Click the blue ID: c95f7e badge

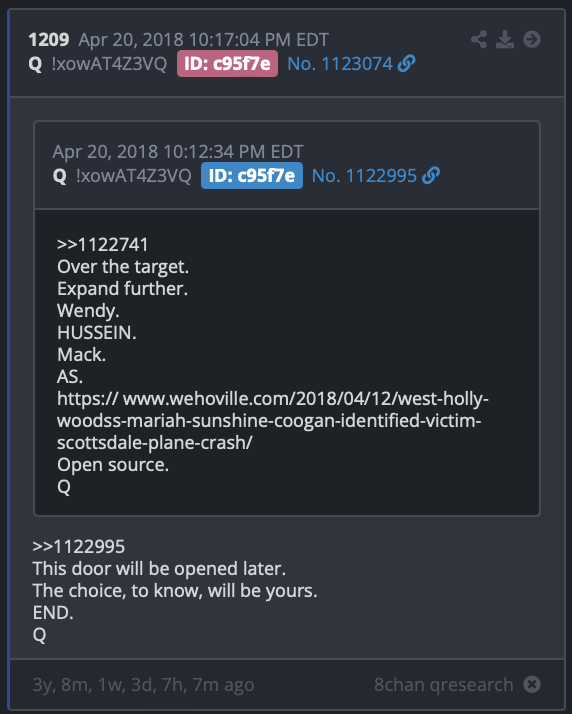tap(252, 176)
